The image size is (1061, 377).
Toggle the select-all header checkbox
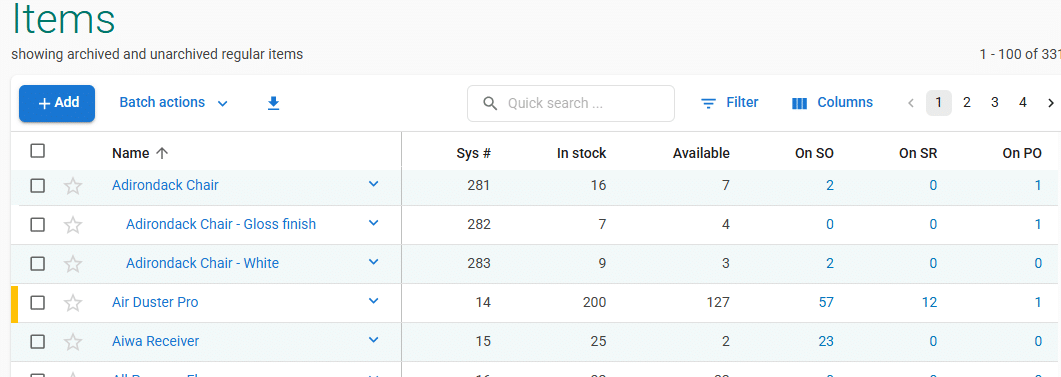38,151
